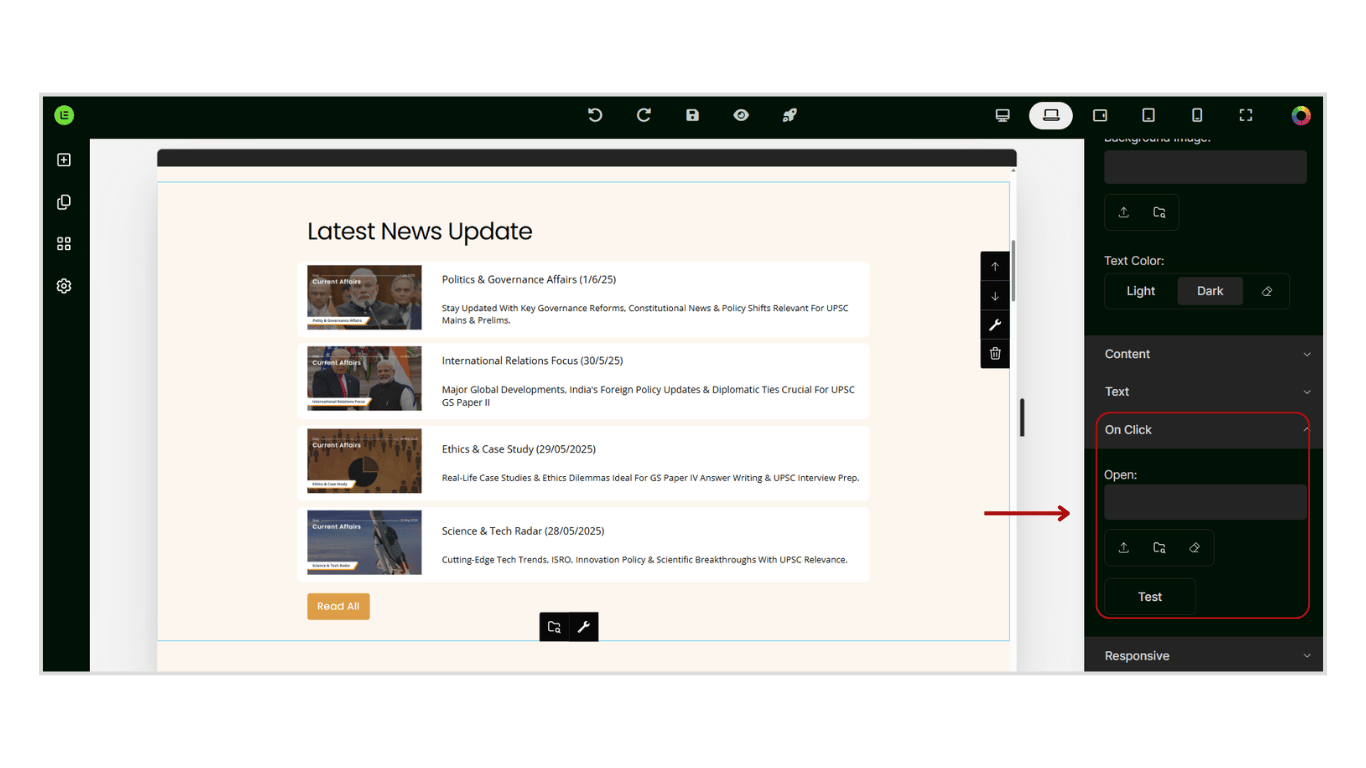Save the page with the floppy disk icon

692,115
